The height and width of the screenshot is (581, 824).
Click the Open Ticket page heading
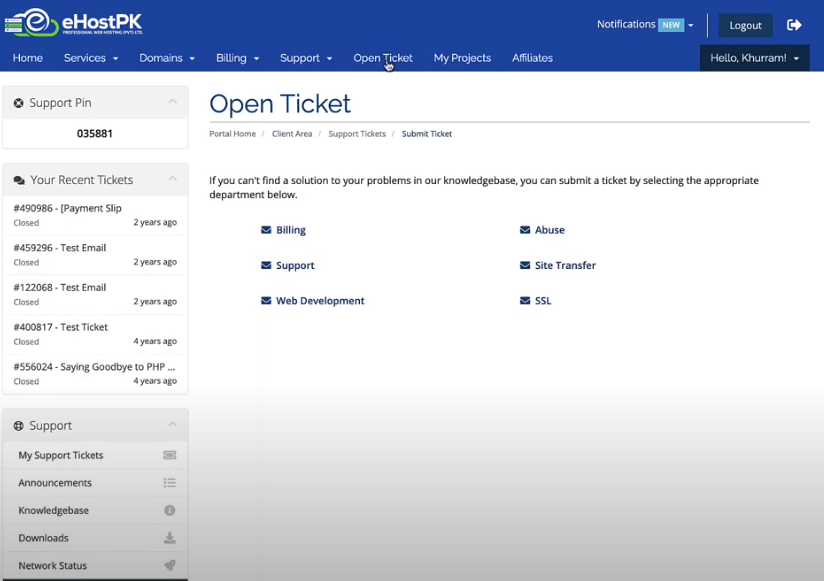click(280, 103)
